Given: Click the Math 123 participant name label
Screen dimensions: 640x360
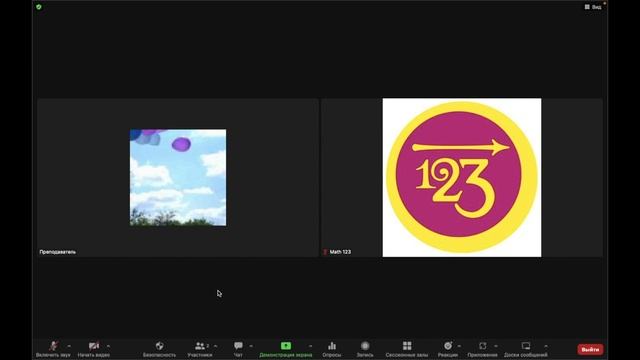Looking at the screenshot, I should click(x=340, y=252).
